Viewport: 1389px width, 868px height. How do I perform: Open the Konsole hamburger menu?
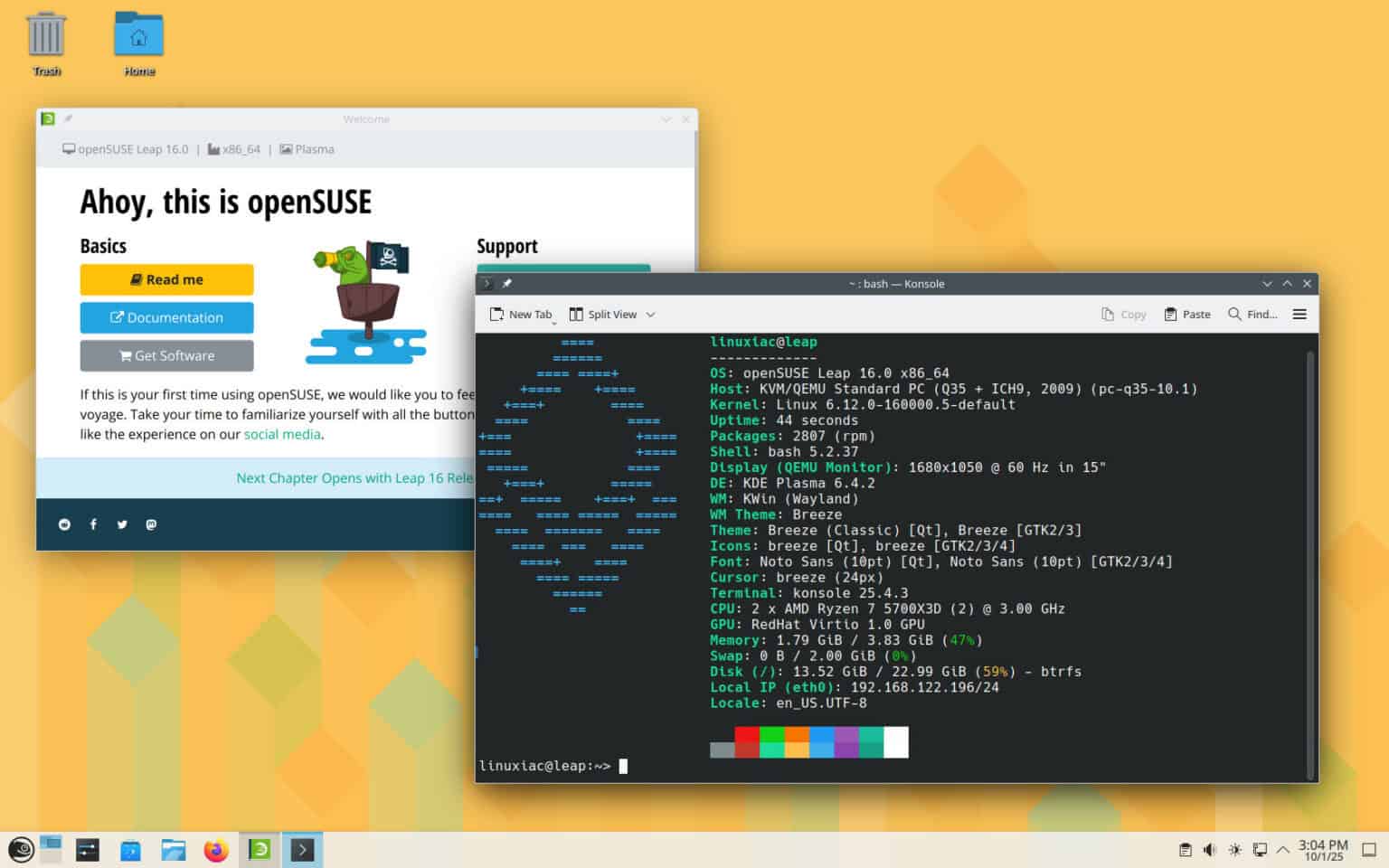(x=1299, y=314)
